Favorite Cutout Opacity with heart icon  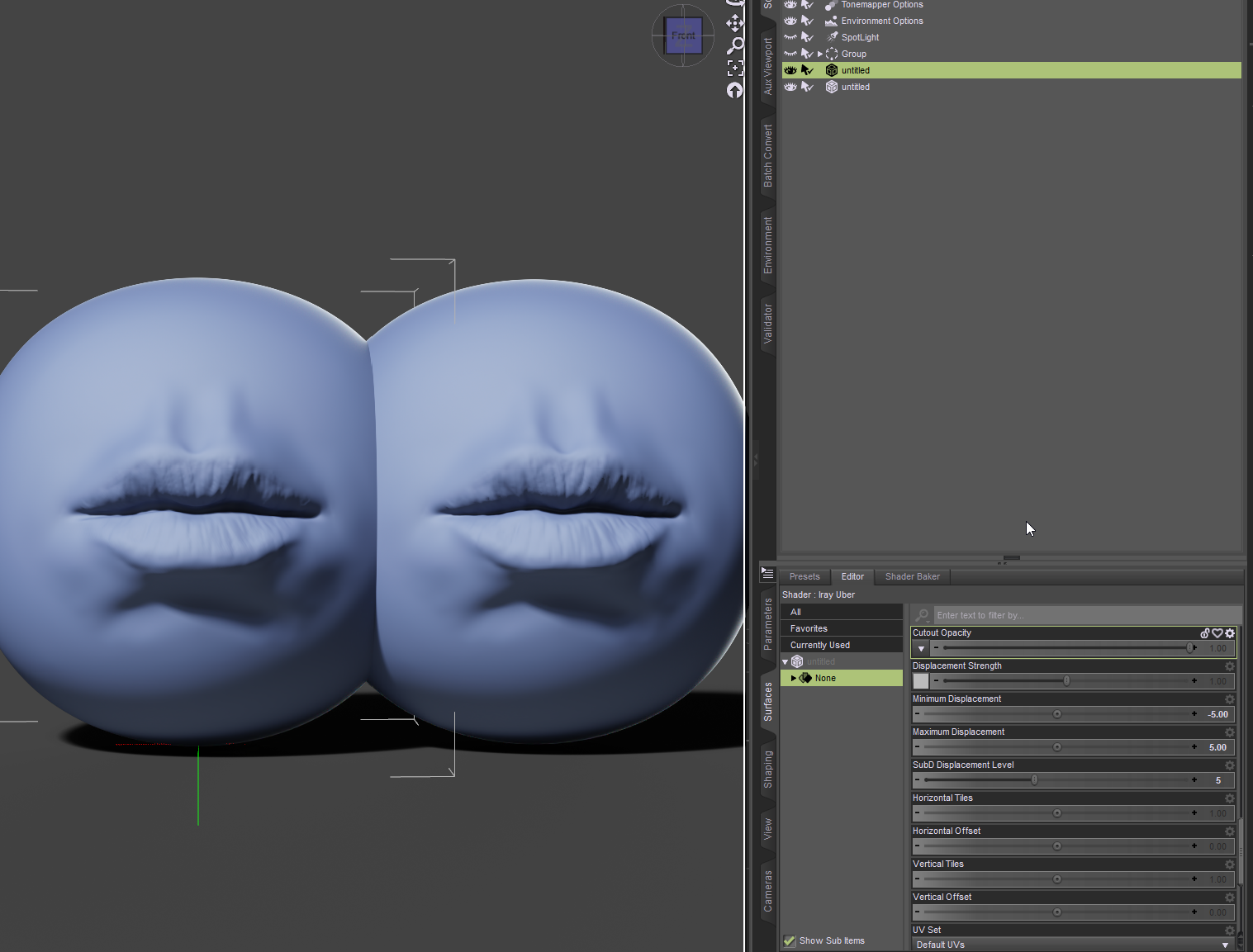click(x=1217, y=633)
